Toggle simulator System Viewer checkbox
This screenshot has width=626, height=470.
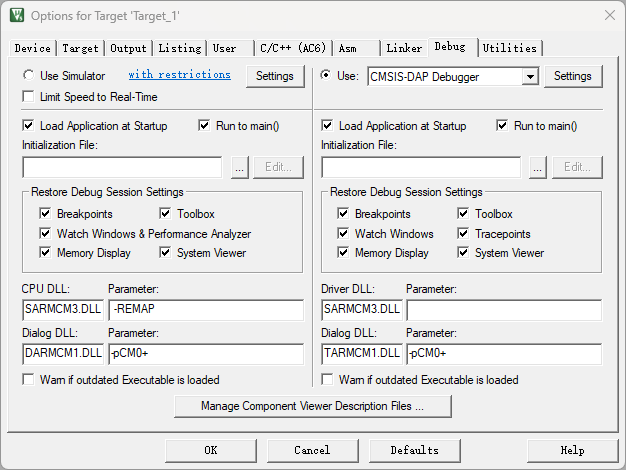(x=165, y=252)
